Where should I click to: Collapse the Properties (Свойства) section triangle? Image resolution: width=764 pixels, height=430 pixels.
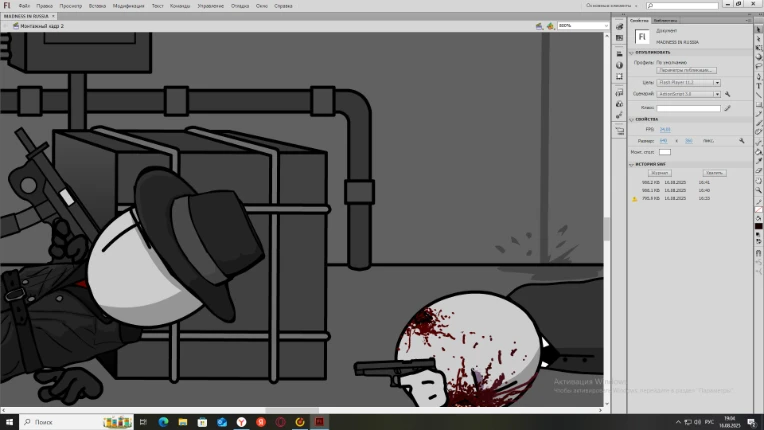(631, 119)
